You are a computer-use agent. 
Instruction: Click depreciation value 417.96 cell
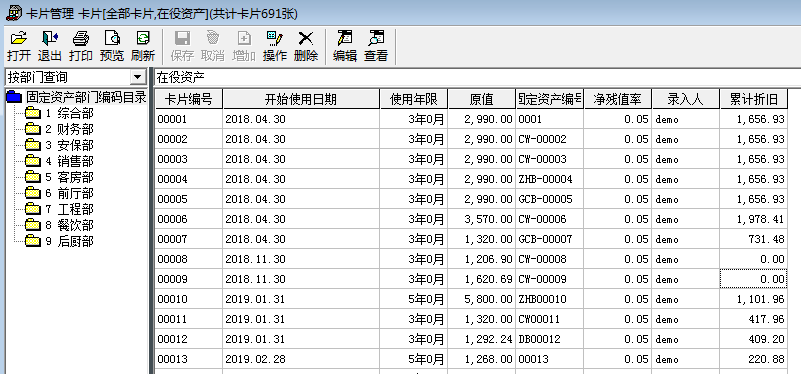point(753,319)
